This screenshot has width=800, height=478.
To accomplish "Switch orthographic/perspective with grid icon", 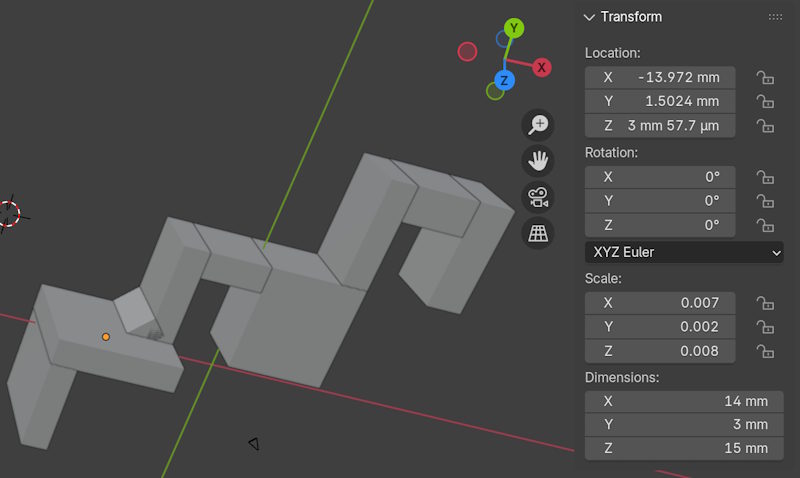I will click(x=538, y=232).
